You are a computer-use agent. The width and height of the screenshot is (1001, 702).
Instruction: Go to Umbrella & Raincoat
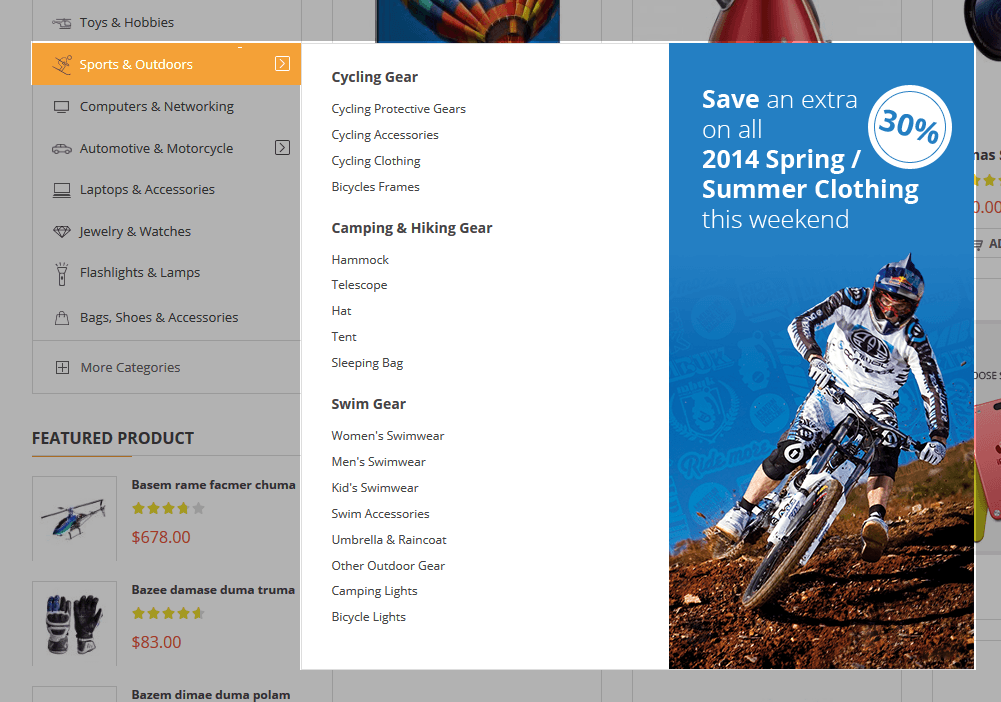point(389,540)
